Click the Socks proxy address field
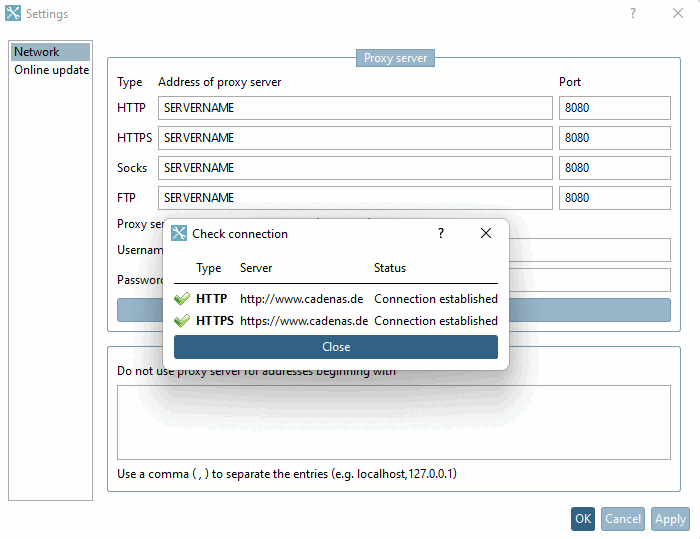Image resolution: width=700 pixels, height=539 pixels. (355, 167)
